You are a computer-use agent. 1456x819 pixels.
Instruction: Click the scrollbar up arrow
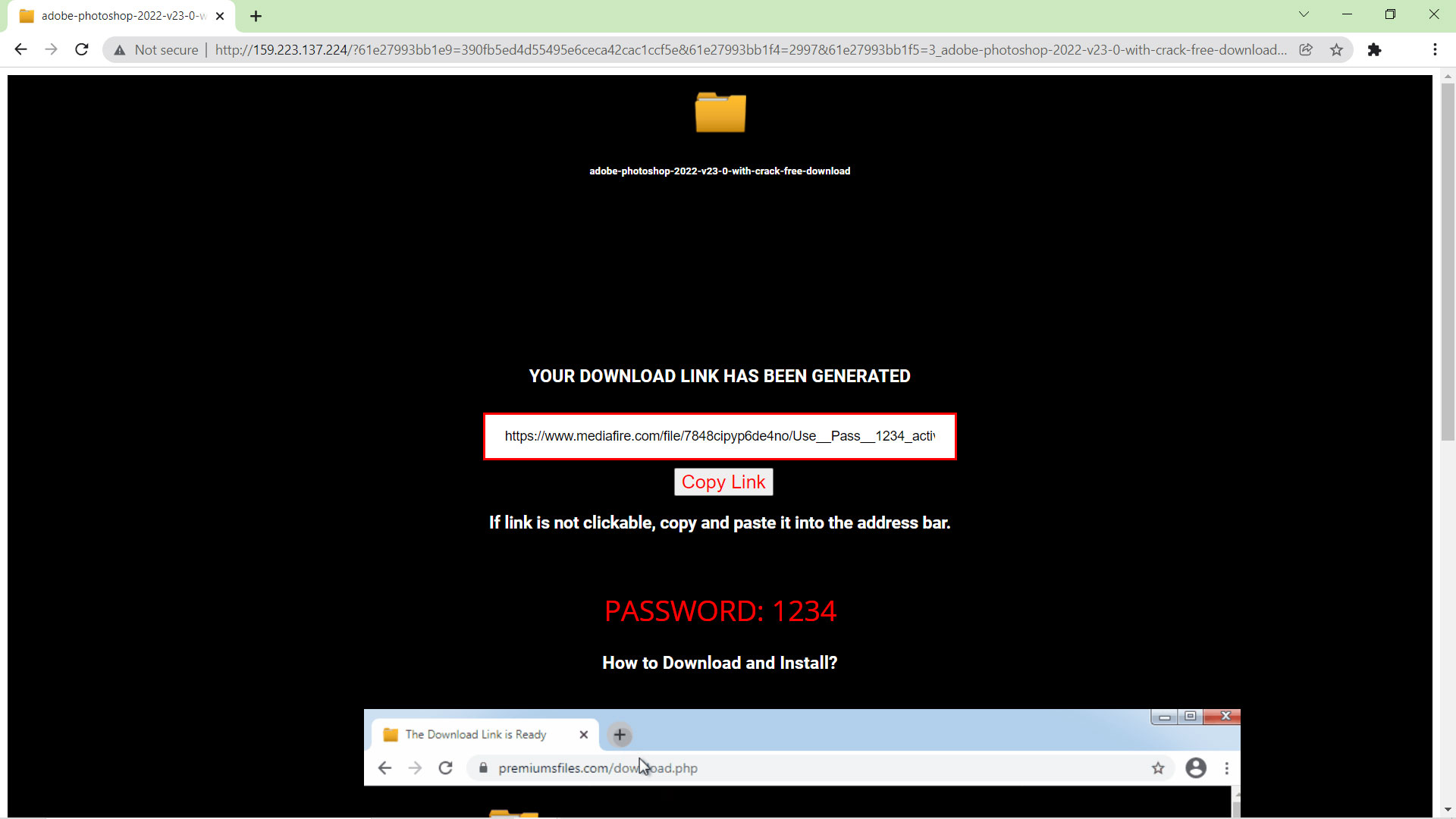click(x=1448, y=76)
